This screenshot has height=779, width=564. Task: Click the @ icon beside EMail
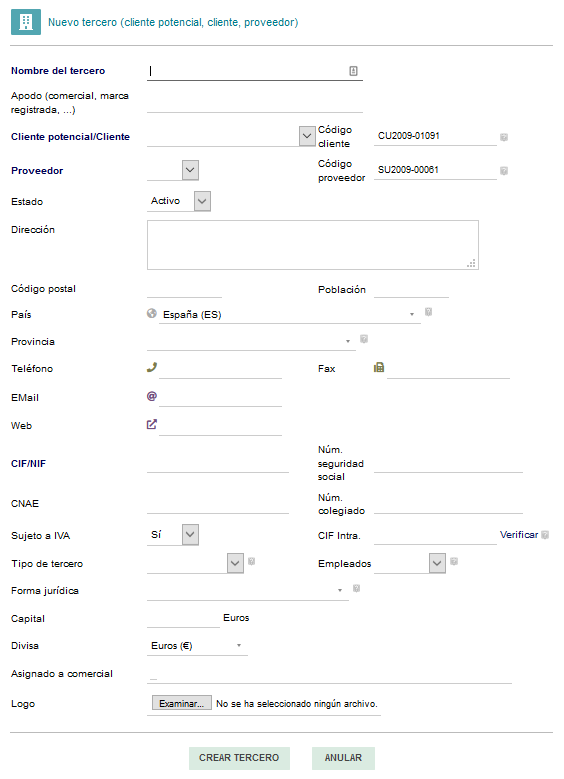[x=152, y=396]
